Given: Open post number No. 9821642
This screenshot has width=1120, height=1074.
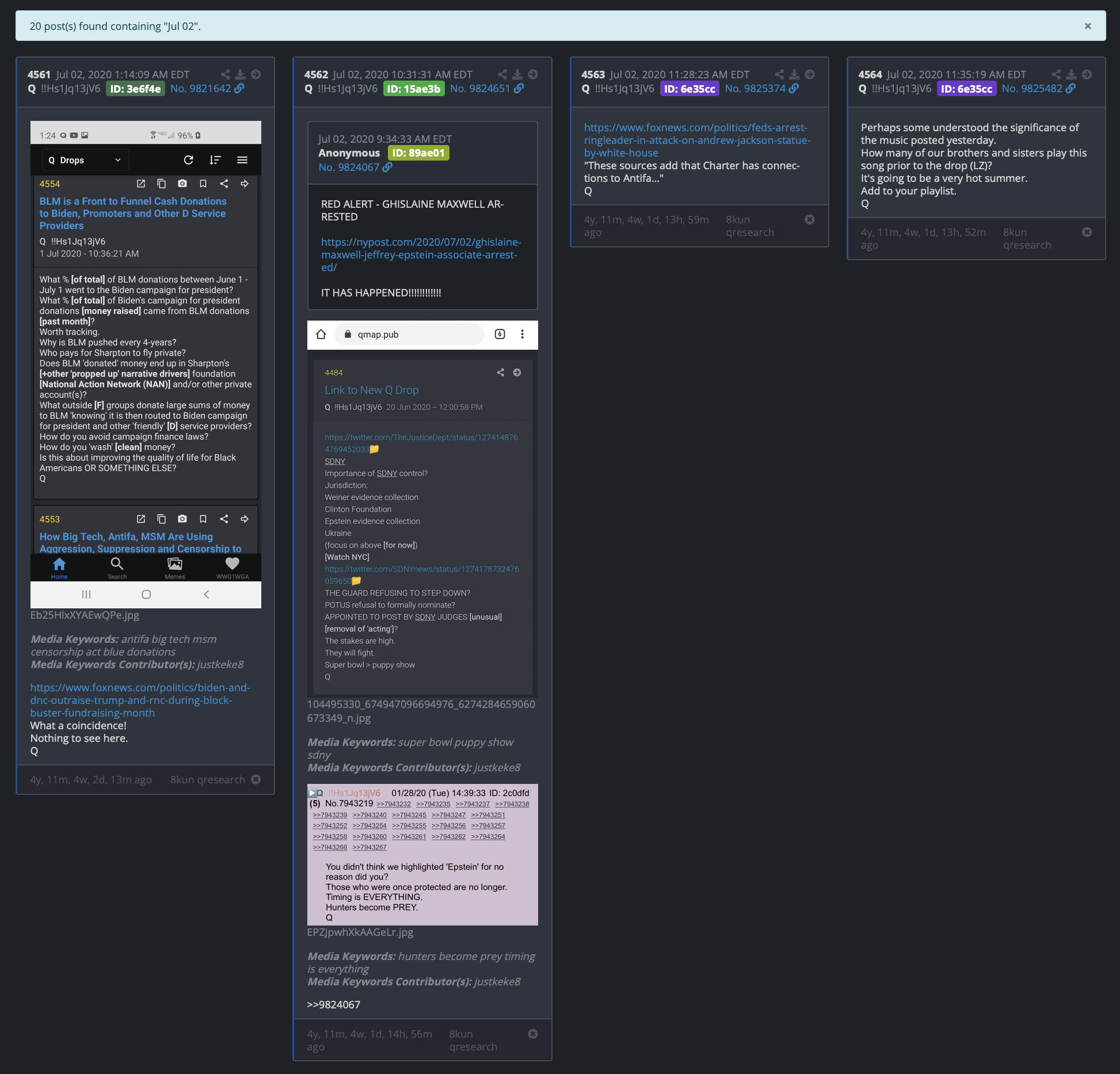Looking at the screenshot, I should click(200, 88).
